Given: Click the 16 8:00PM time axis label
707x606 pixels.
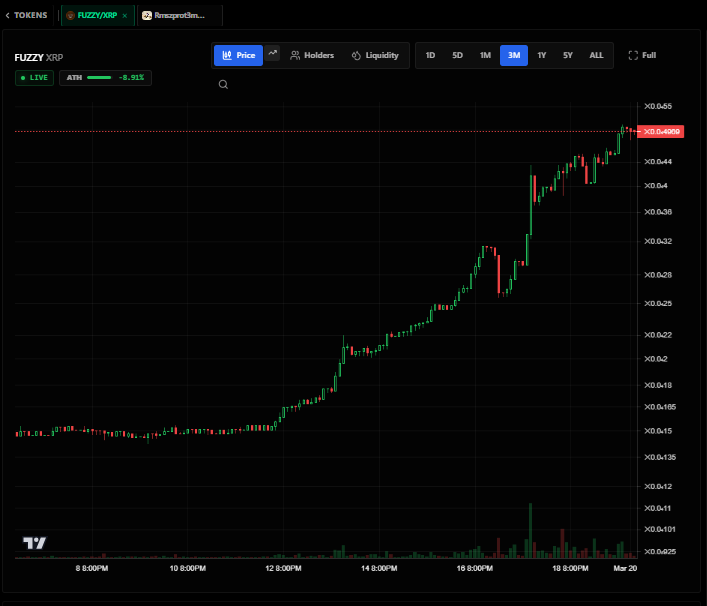Looking at the screenshot, I should (474, 568).
